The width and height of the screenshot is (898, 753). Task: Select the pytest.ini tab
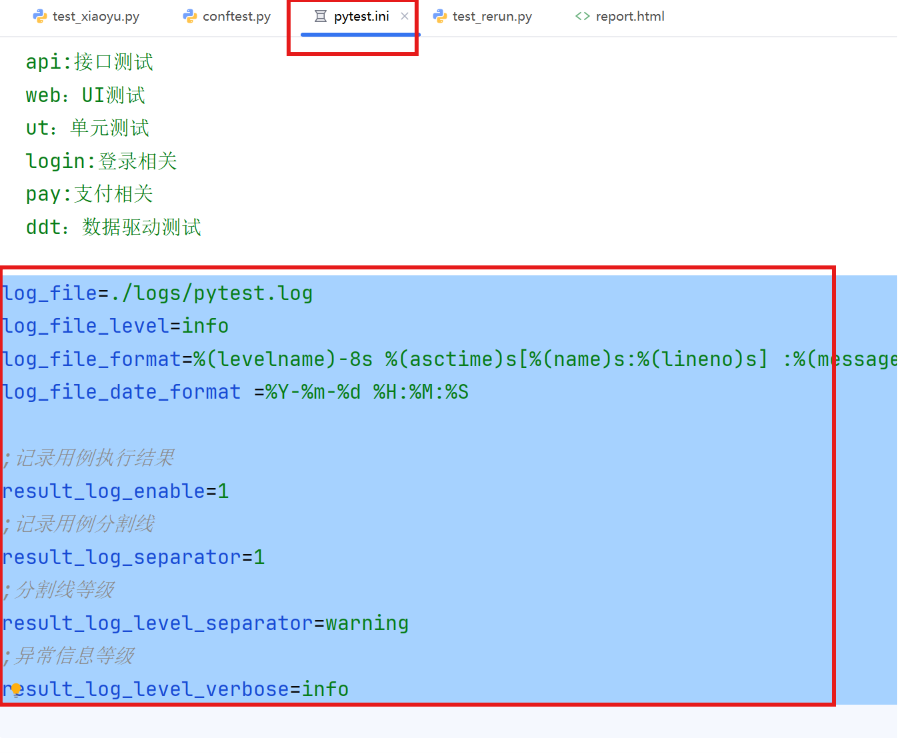pyautogui.click(x=361, y=17)
